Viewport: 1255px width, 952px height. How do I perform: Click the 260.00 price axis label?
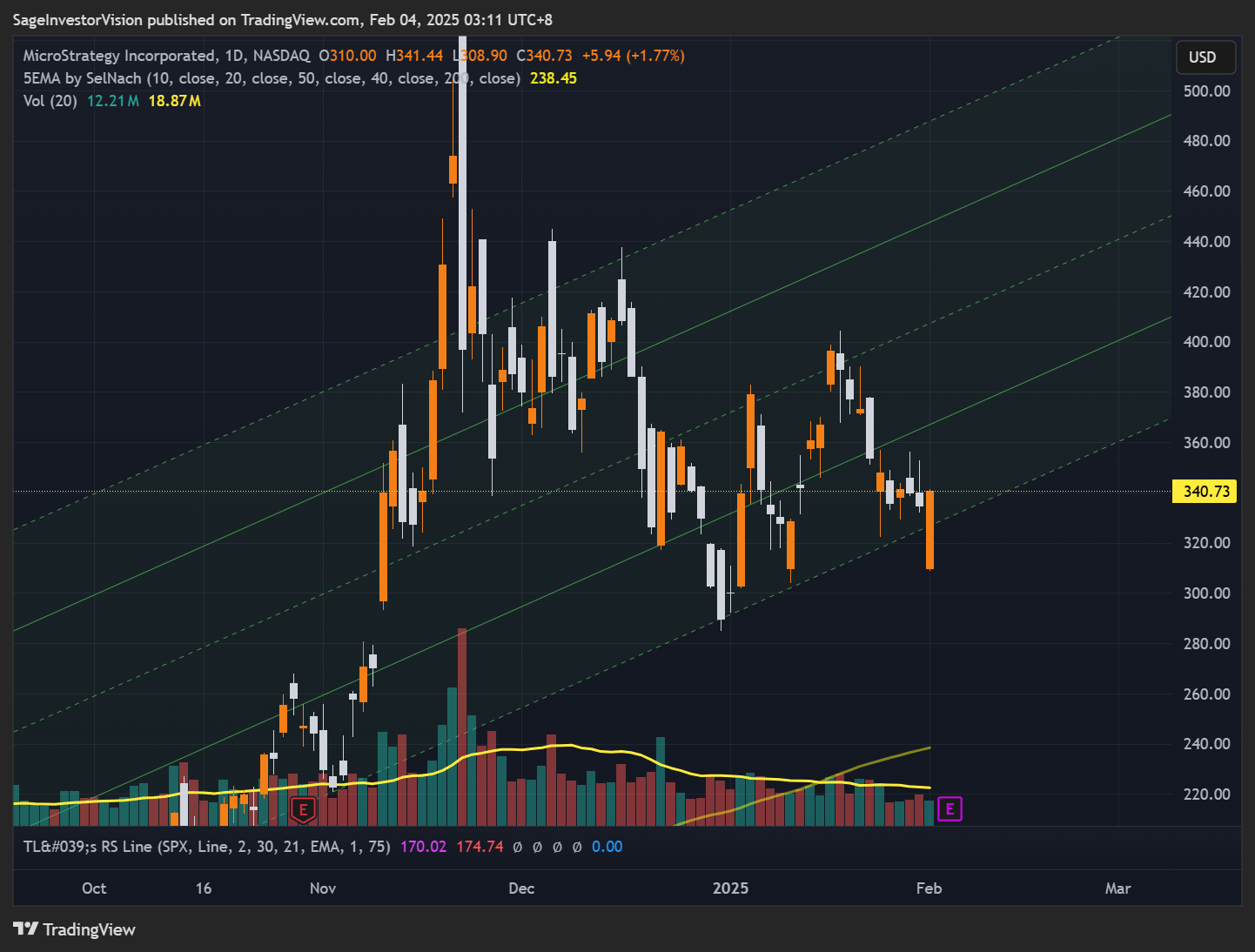pyautogui.click(x=1206, y=694)
